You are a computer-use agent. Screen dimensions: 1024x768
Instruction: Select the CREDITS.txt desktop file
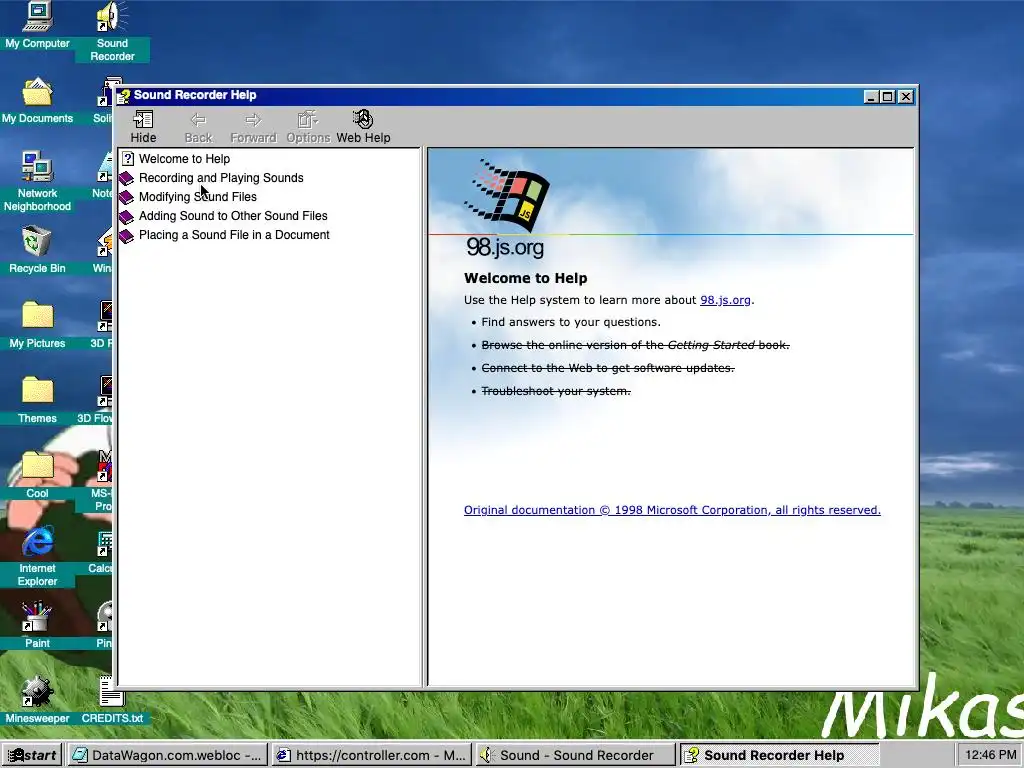(x=112, y=700)
